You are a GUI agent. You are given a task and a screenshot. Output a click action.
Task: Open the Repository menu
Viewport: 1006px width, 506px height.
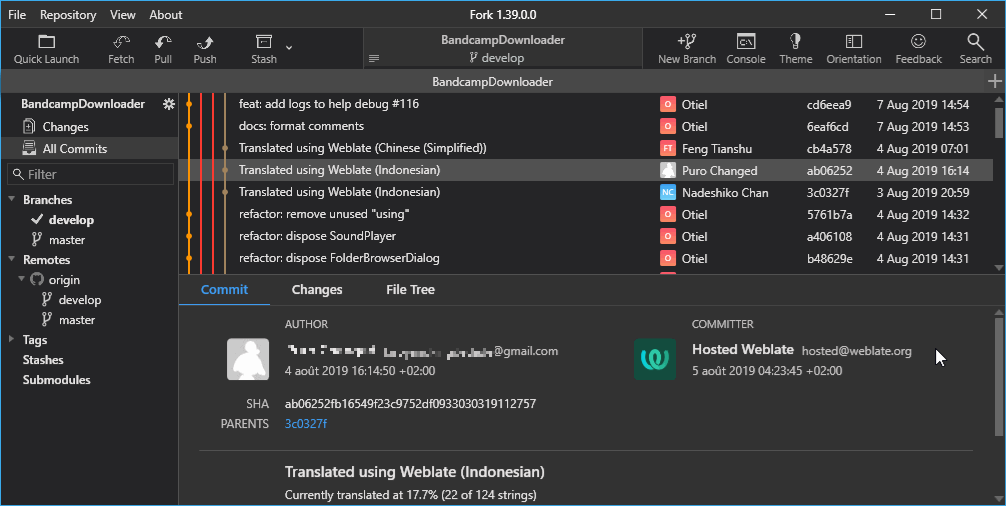point(68,15)
